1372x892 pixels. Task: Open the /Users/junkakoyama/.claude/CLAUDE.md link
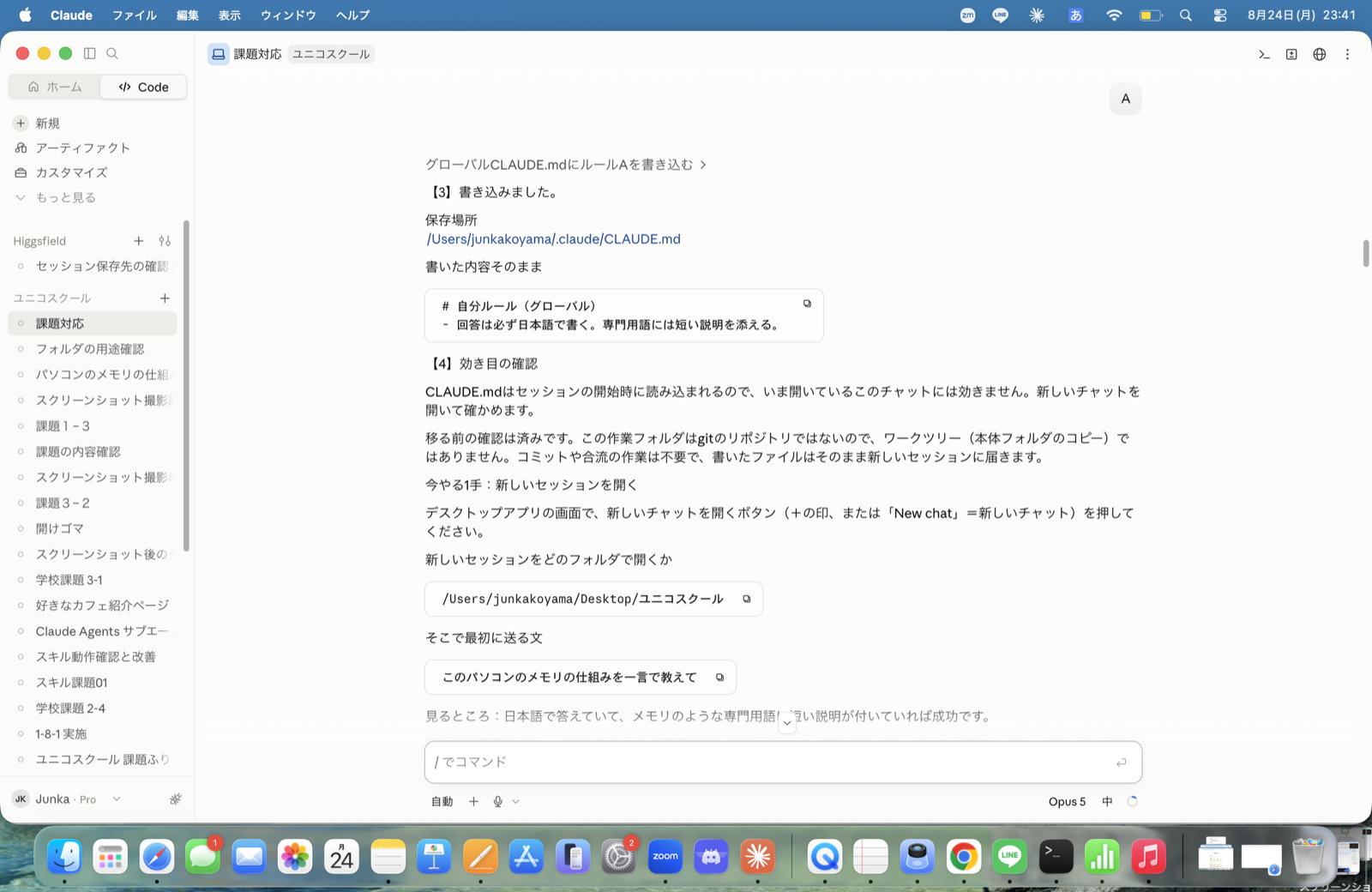click(x=554, y=239)
